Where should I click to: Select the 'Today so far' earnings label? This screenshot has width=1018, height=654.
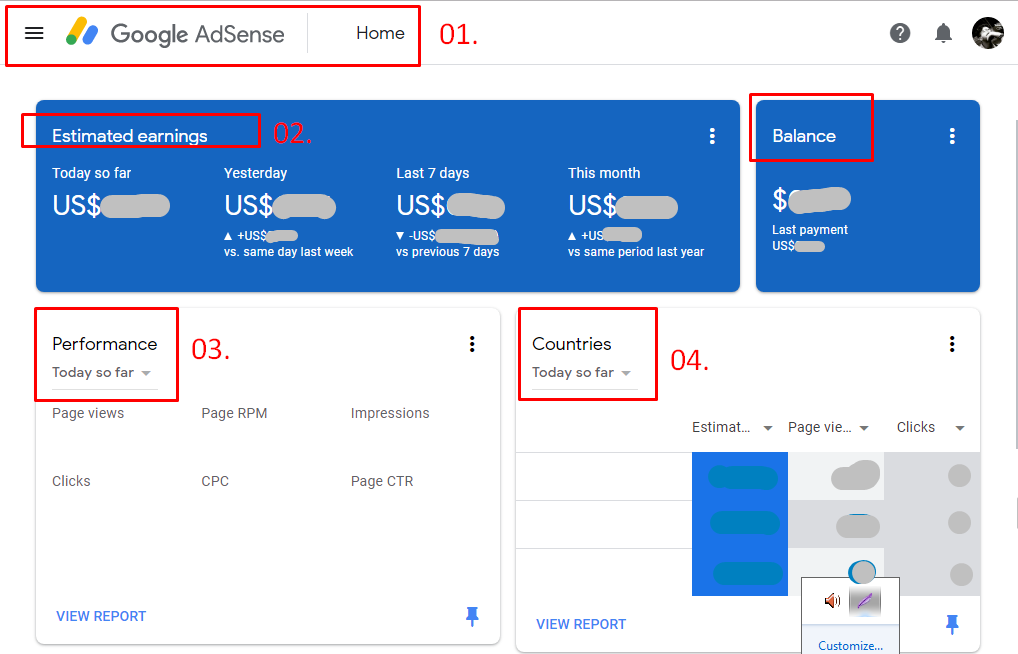pyautogui.click(x=92, y=173)
